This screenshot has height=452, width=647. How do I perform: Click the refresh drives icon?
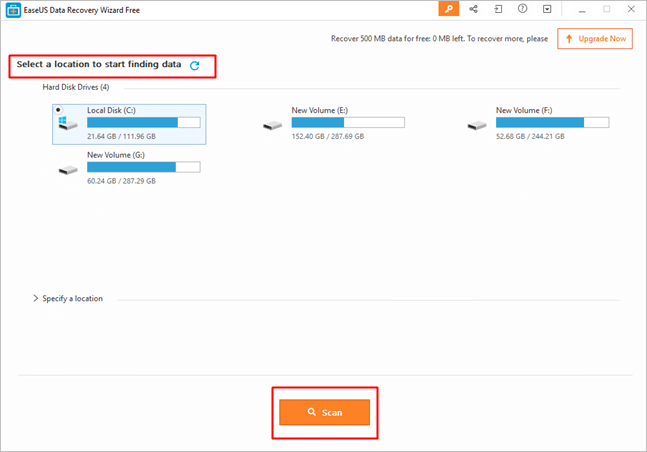[195, 65]
